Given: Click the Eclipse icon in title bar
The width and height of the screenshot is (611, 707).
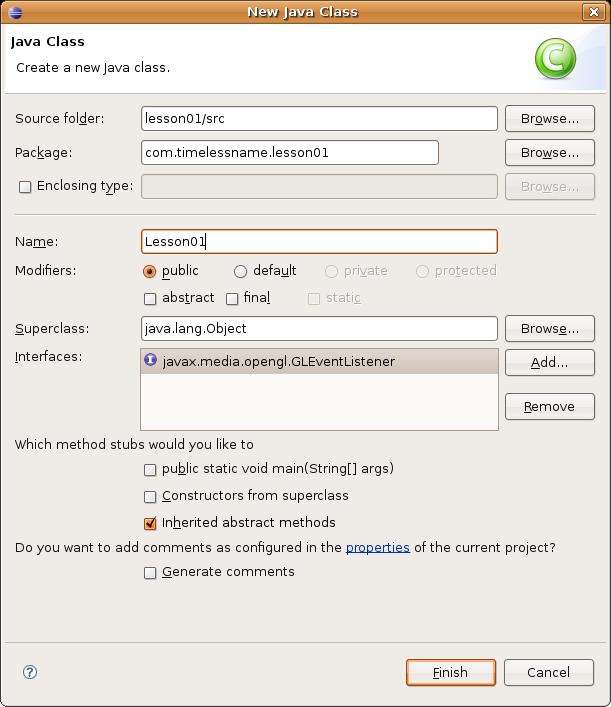Looking at the screenshot, I should click(x=15, y=12).
